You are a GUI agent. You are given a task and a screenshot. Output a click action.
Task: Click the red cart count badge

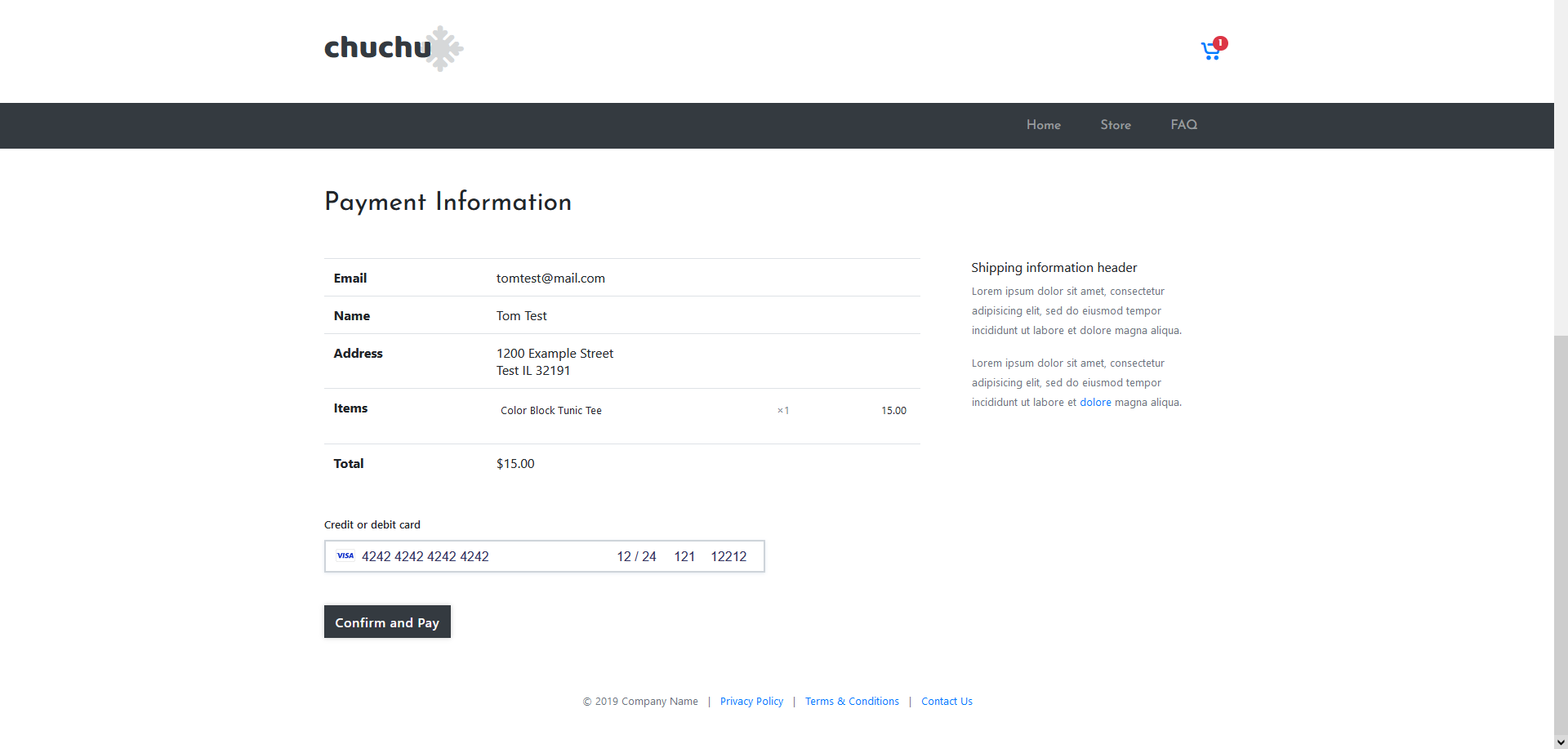coord(1220,43)
